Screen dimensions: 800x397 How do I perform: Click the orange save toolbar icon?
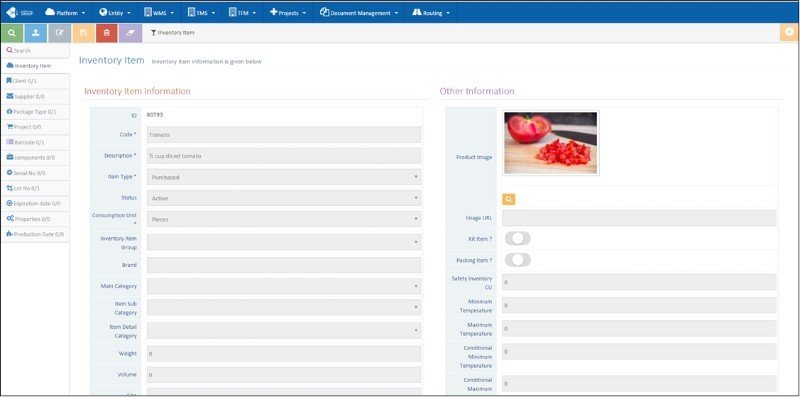coord(83,33)
